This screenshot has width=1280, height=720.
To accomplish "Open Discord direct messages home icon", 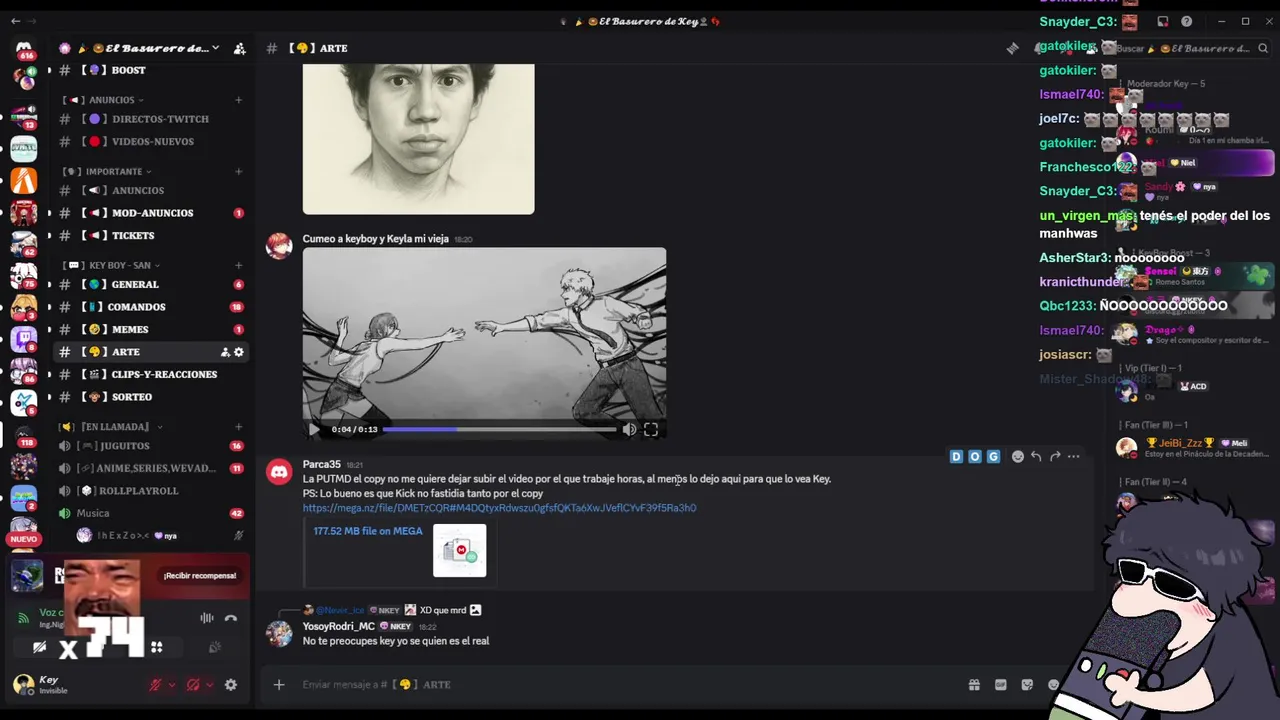I will 24,48.
